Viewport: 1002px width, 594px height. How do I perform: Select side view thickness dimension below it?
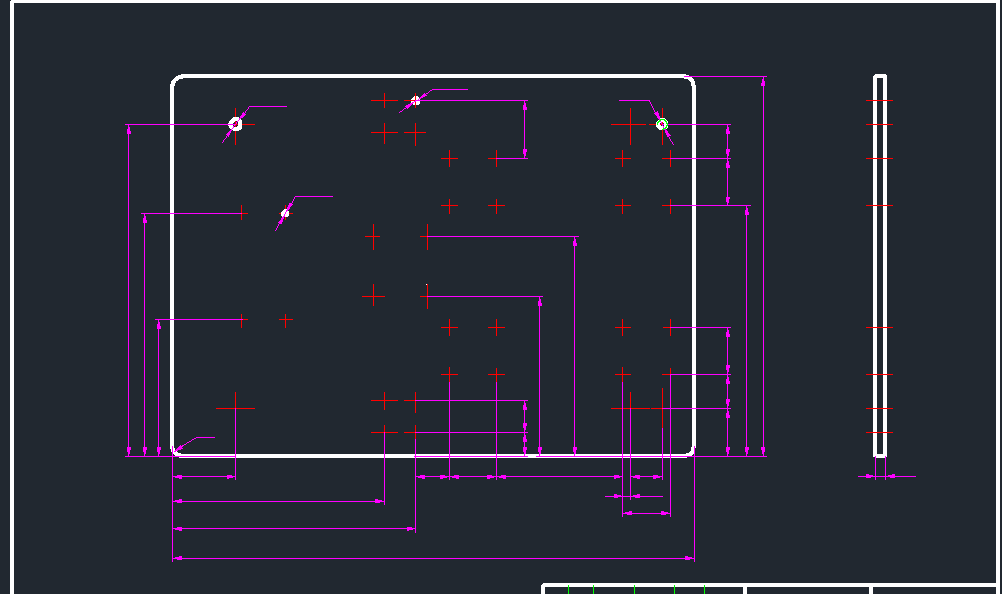[886, 476]
